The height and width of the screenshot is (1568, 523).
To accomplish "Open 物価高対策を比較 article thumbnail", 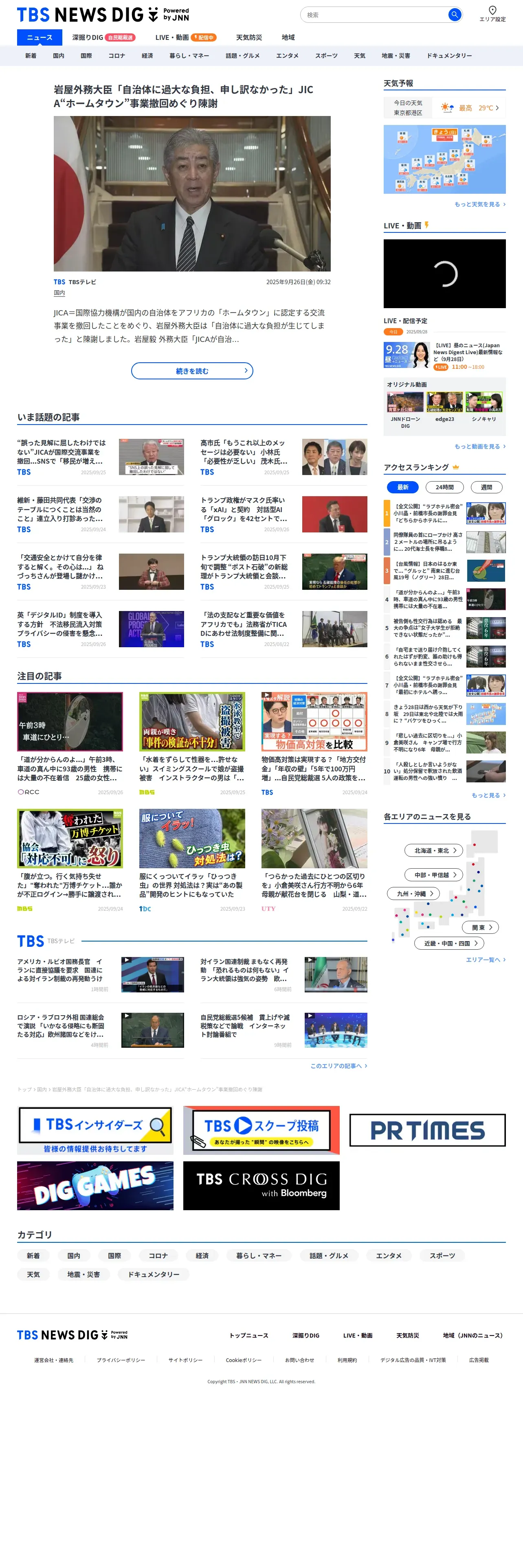I will (x=314, y=721).
